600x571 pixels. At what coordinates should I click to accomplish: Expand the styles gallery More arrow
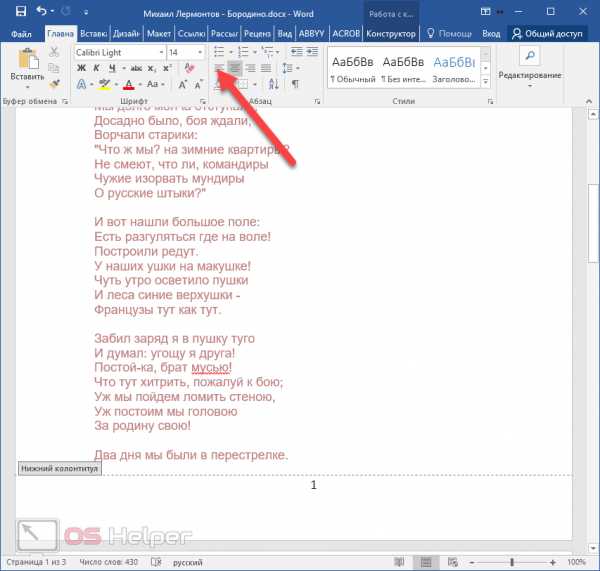pyautogui.click(x=486, y=81)
